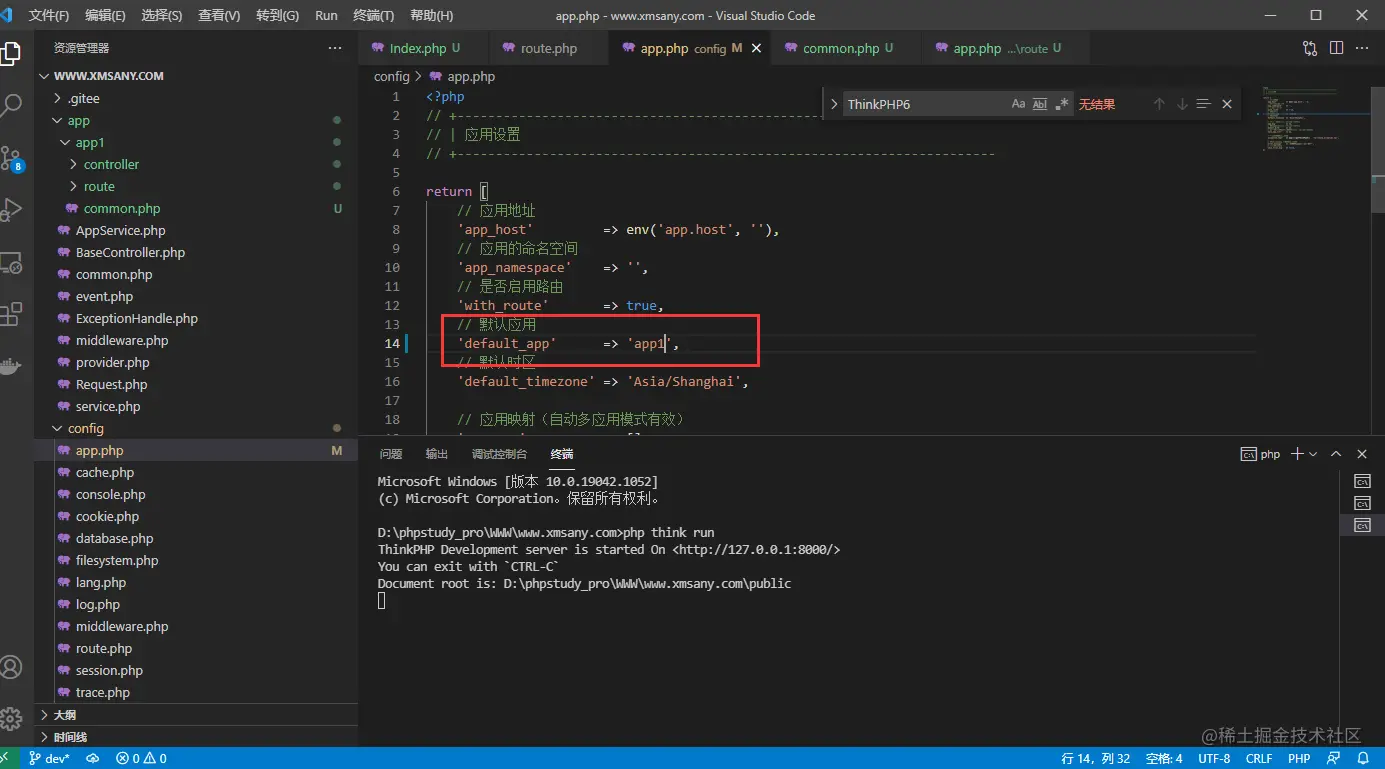Open the Accounts menu icon

tap(10, 667)
